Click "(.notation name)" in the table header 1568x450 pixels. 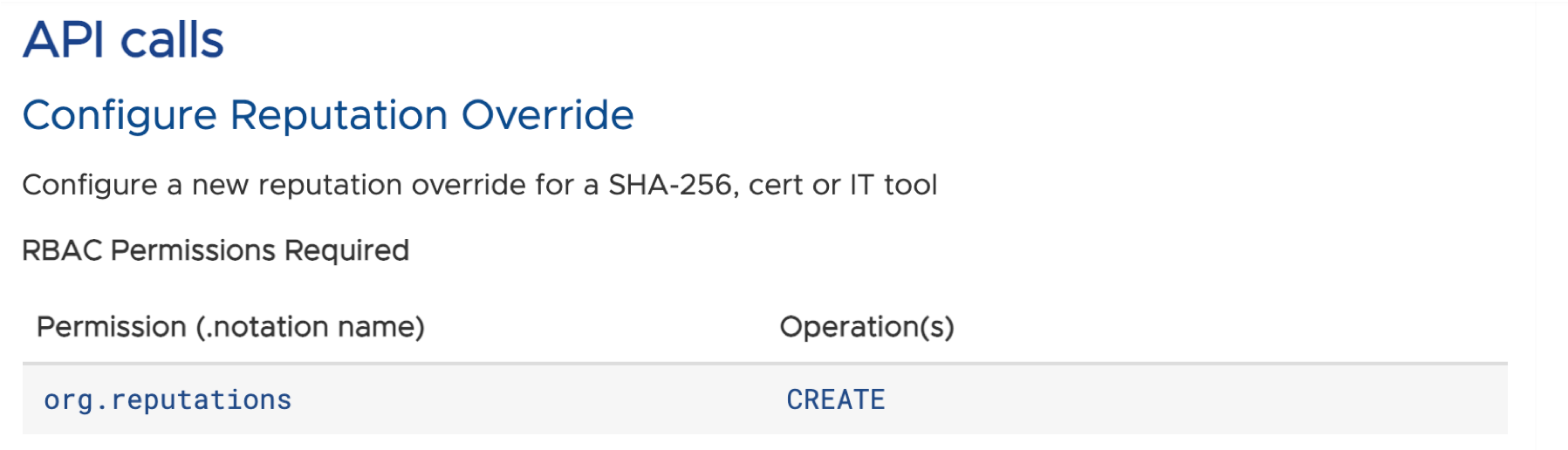point(310,327)
